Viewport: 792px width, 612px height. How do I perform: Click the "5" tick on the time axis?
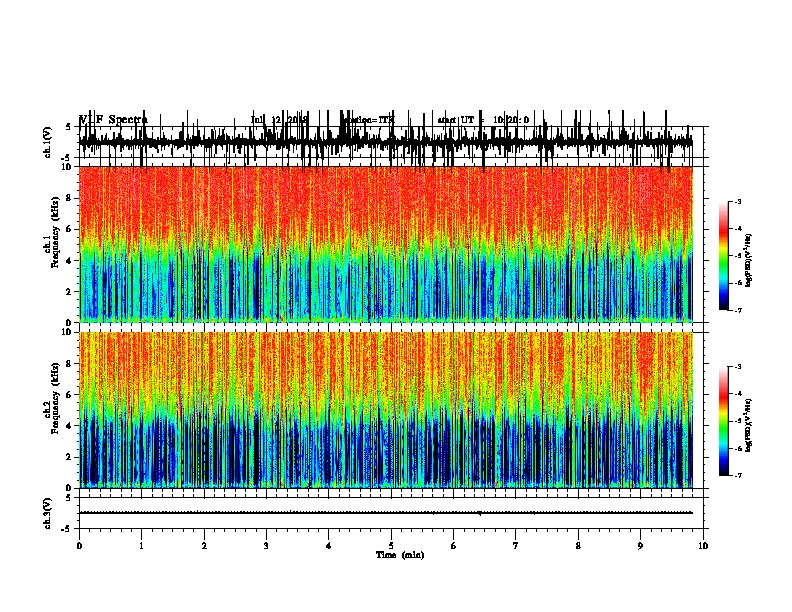[x=391, y=546]
